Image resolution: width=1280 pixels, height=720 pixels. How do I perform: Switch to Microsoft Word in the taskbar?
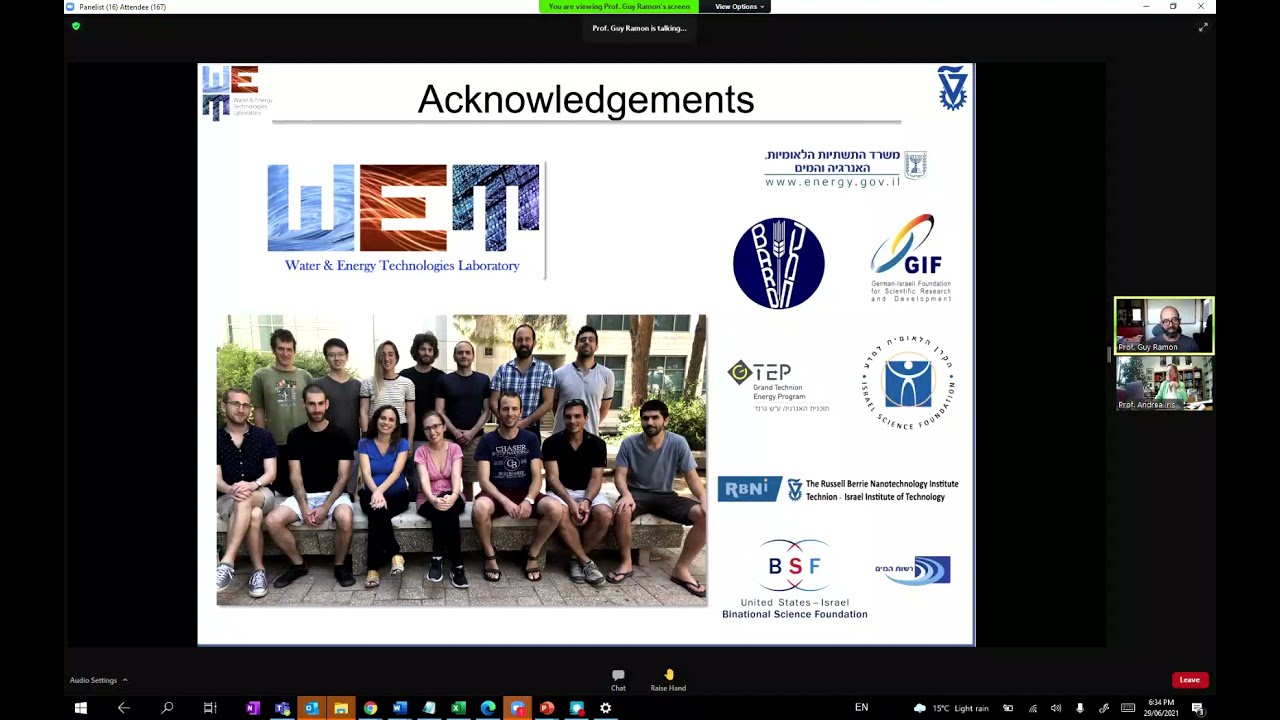coord(400,708)
